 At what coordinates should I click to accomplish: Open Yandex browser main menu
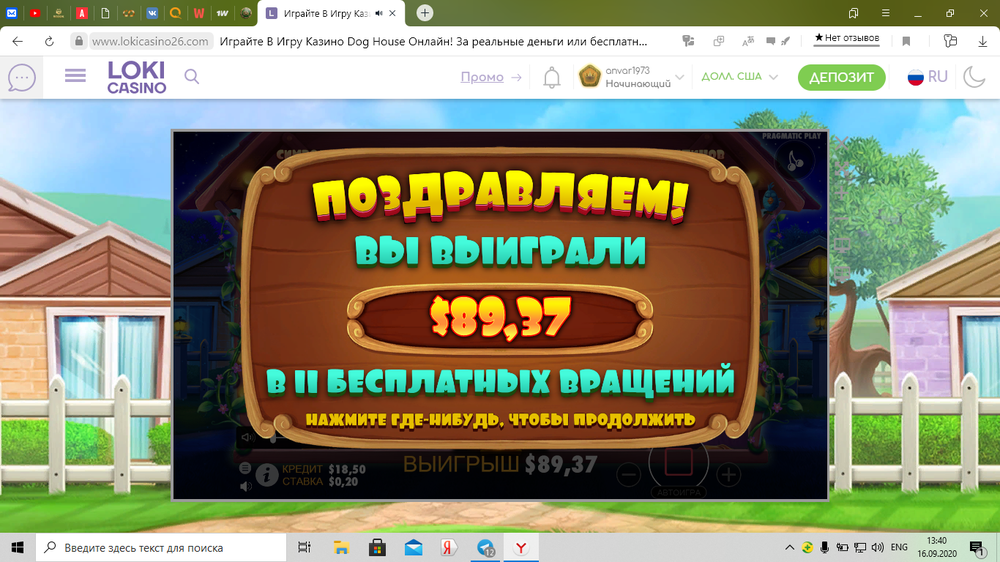point(885,13)
